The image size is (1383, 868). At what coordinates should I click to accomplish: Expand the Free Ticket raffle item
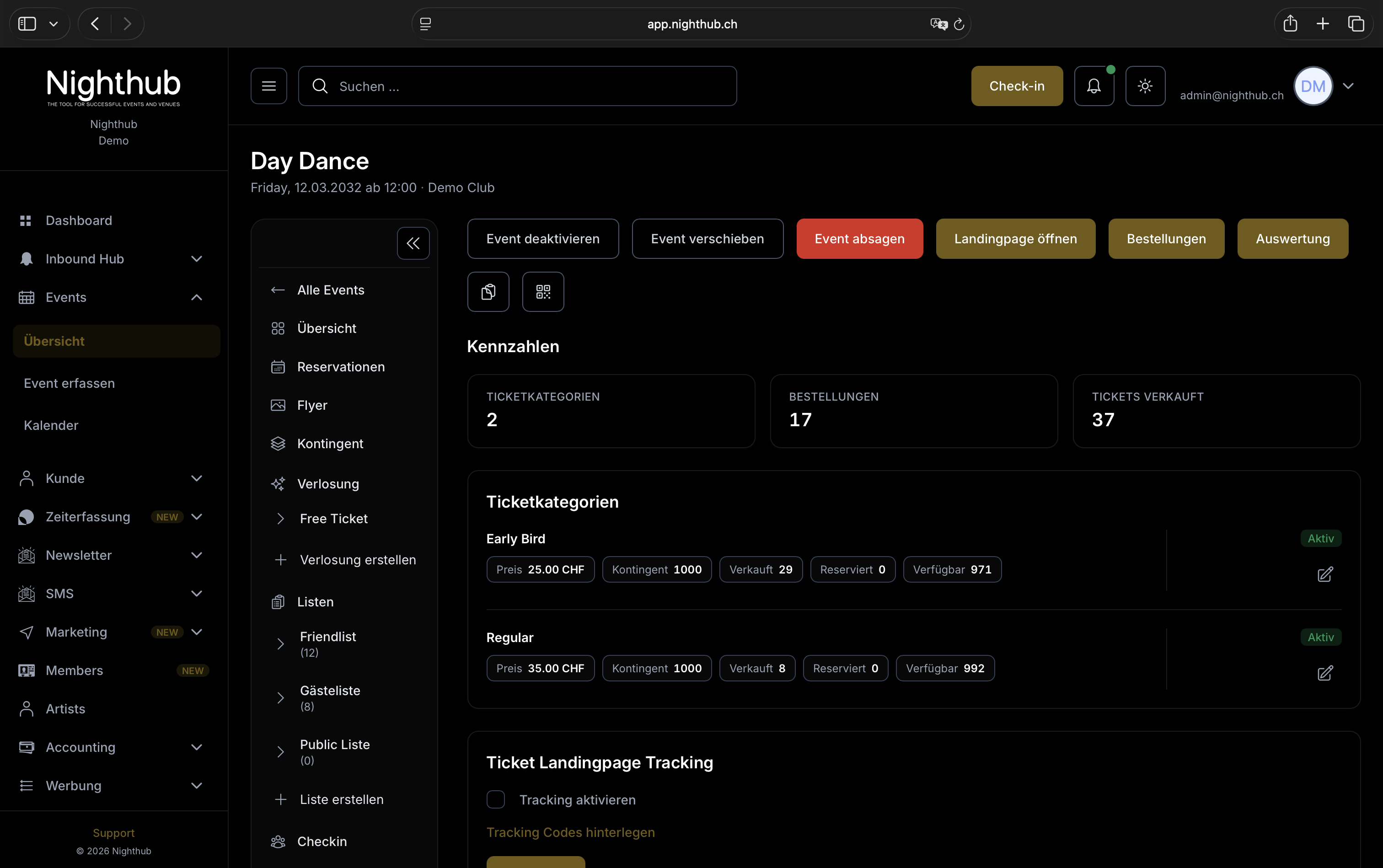pyautogui.click(x=280, y=519)
